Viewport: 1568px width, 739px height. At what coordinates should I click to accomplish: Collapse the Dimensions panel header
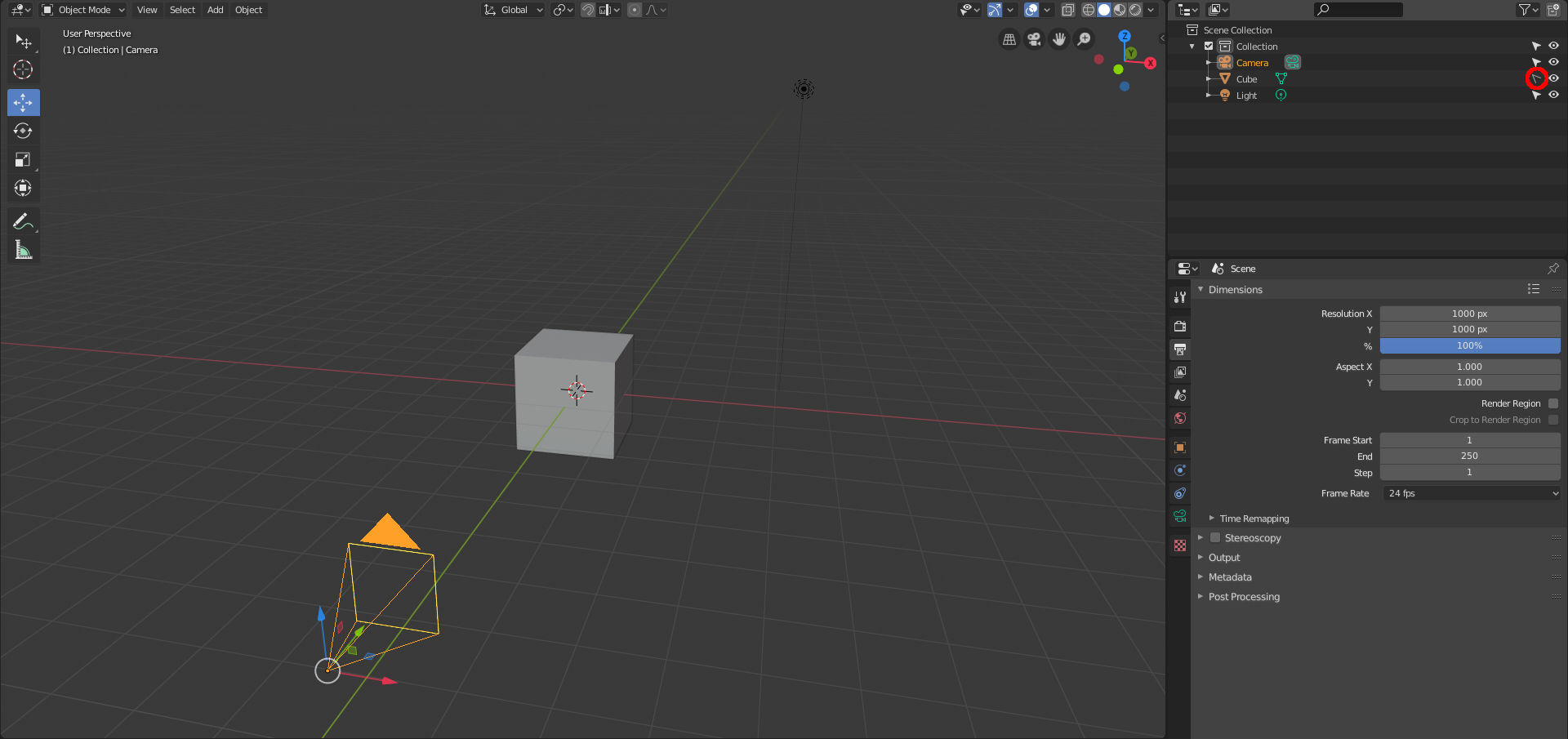[x=1233, y=289]
